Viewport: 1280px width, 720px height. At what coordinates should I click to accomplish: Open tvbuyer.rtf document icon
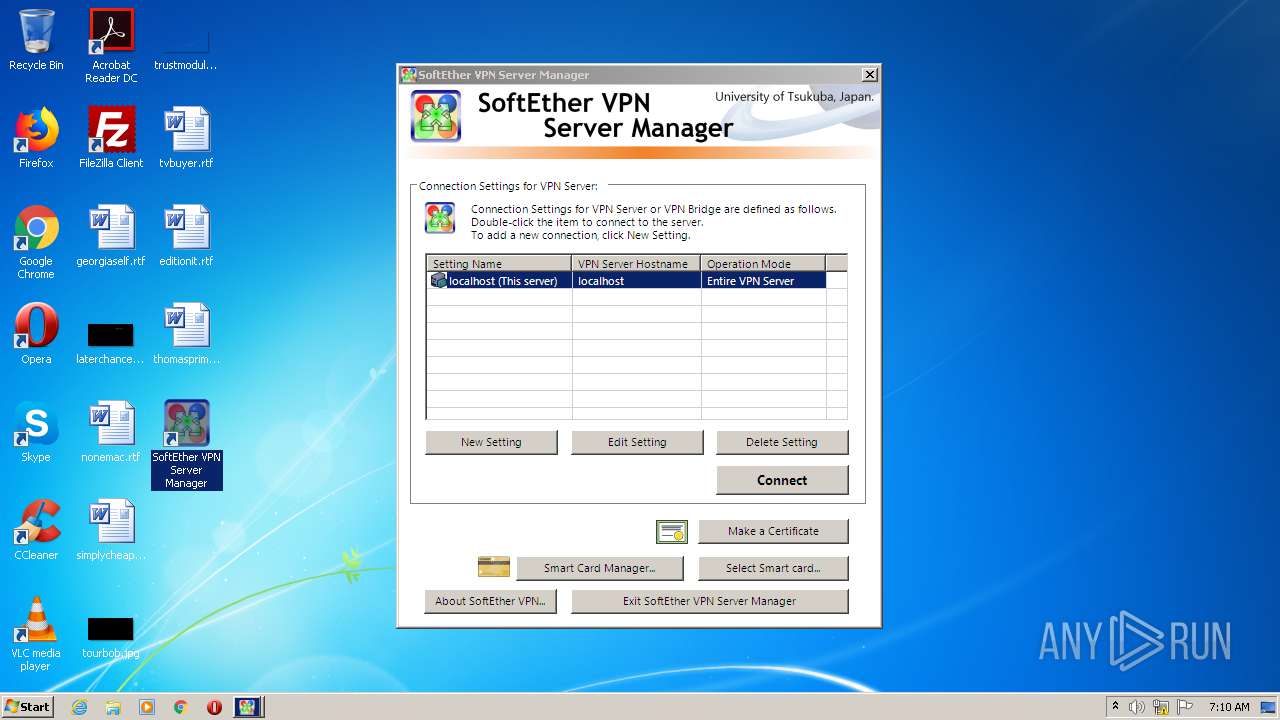tap(186, 138)
